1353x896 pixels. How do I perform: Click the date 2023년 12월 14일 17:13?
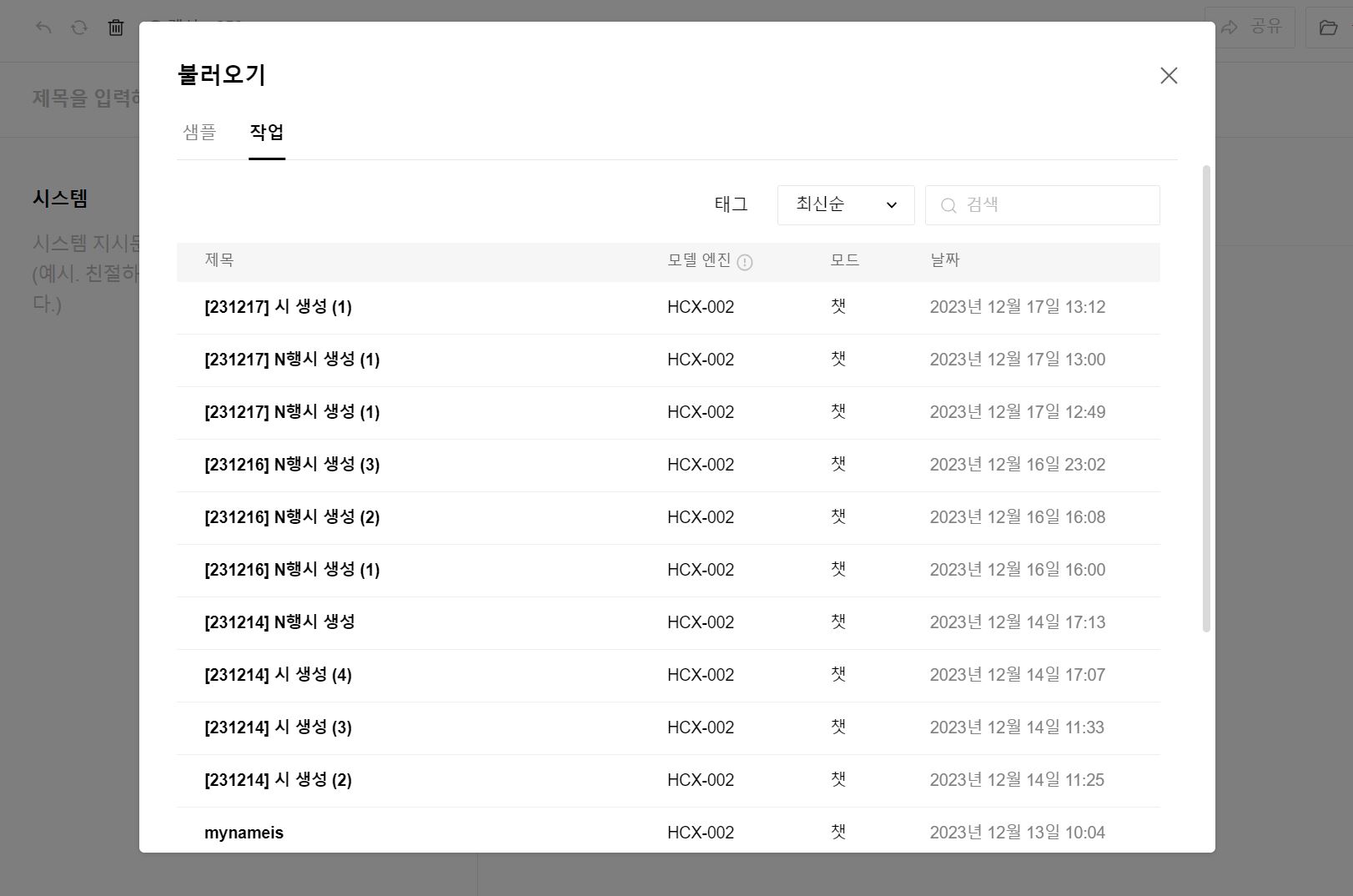pos(1018,622)
